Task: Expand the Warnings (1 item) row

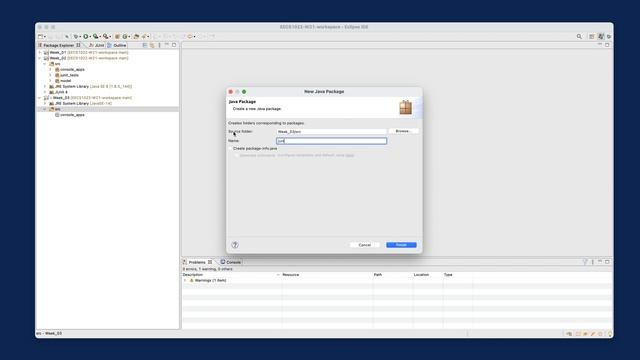Action: 185,280
